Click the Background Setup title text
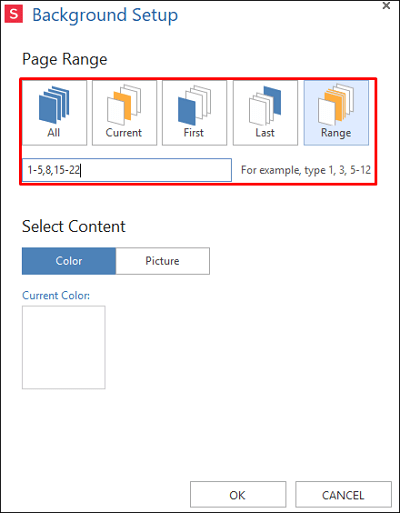Image resolution: width=400 pixels, height=513 pixels. (105, 15)
